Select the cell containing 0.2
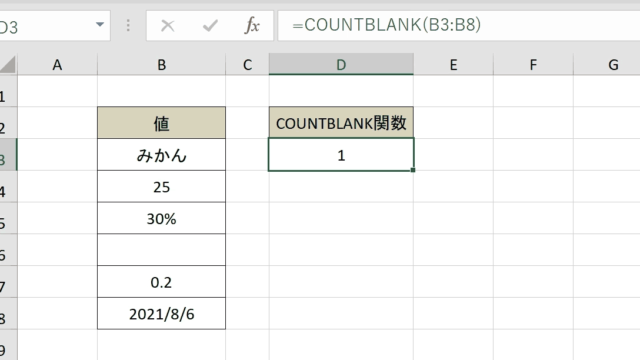This screenshot has width=640, height=360. click(162, 282)
